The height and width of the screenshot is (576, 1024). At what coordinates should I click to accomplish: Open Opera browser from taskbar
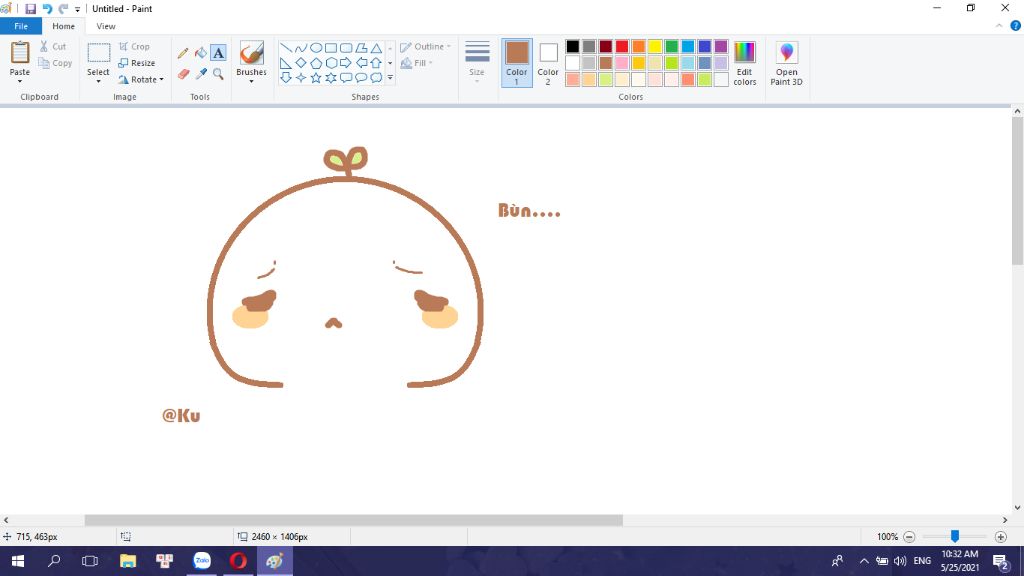[x=238, y=561]
